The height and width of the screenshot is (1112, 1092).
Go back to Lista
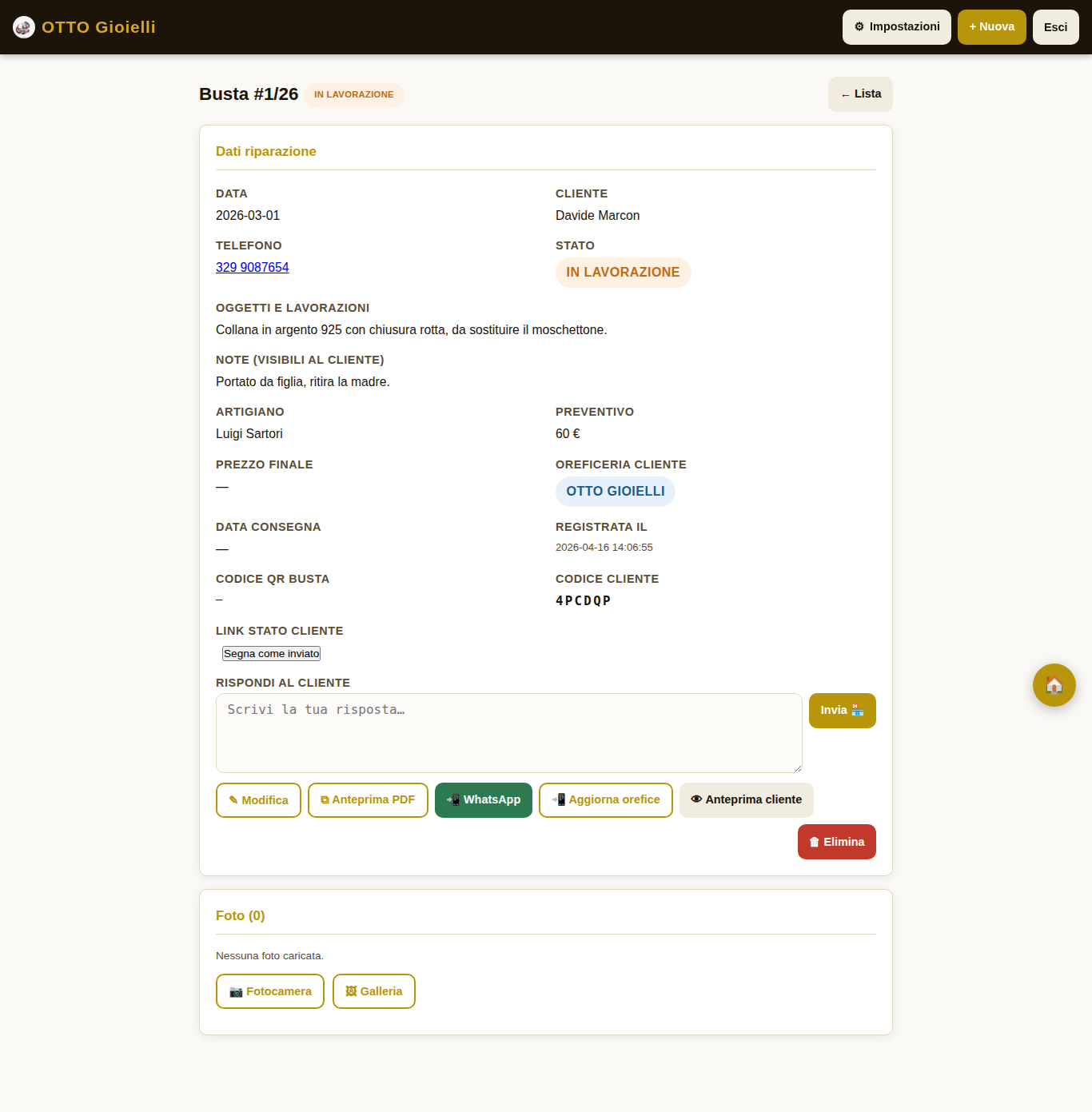(860, 94)
